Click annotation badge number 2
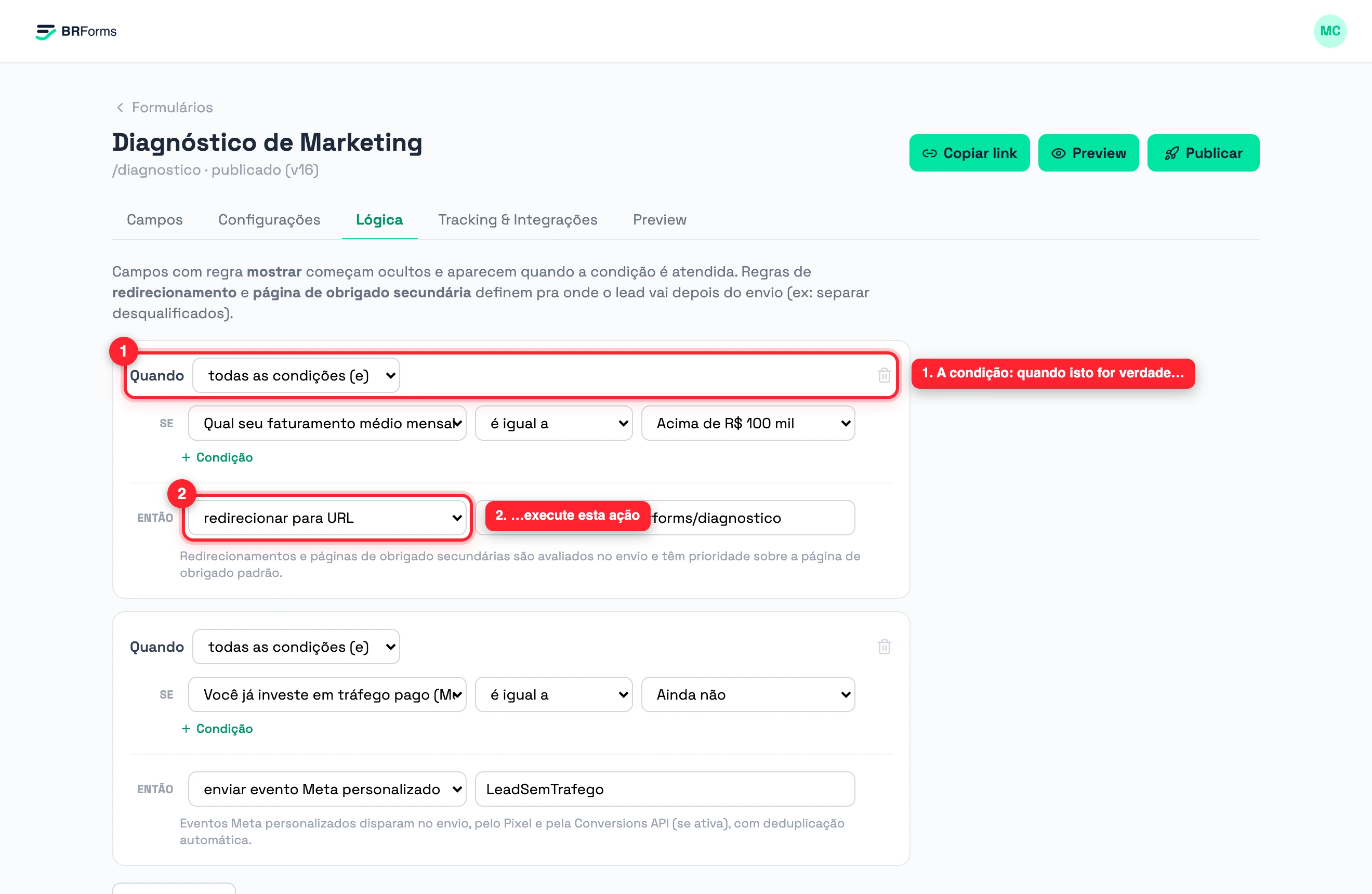1372x894 pixels. tap(181, 493)
